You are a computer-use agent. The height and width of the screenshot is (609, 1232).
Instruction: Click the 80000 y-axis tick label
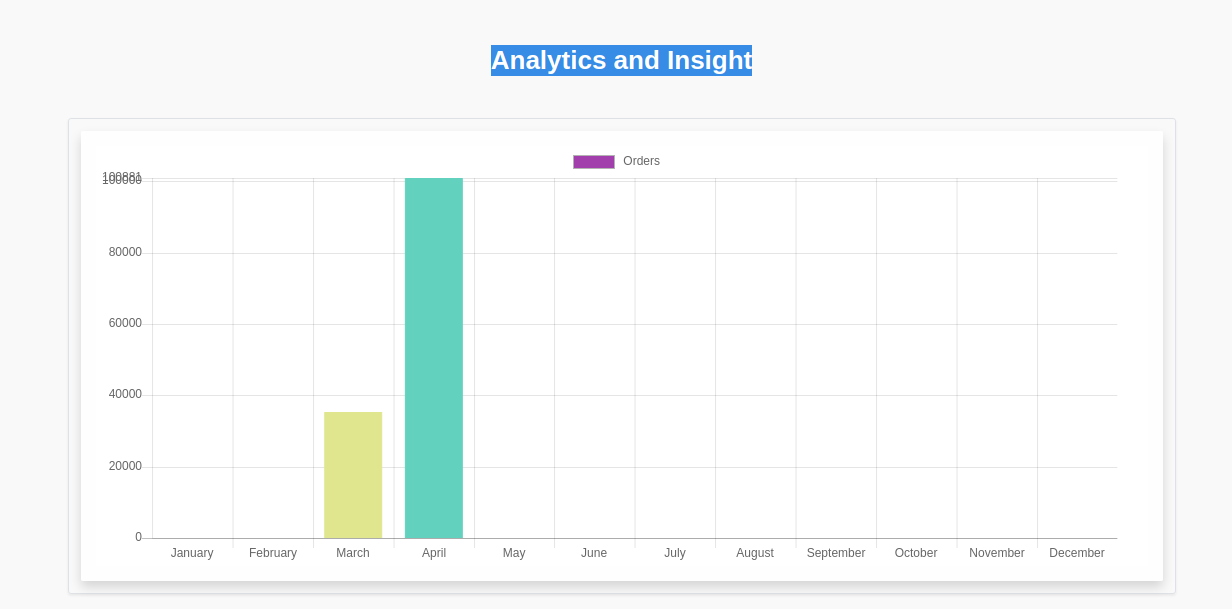tap(125, 252)
